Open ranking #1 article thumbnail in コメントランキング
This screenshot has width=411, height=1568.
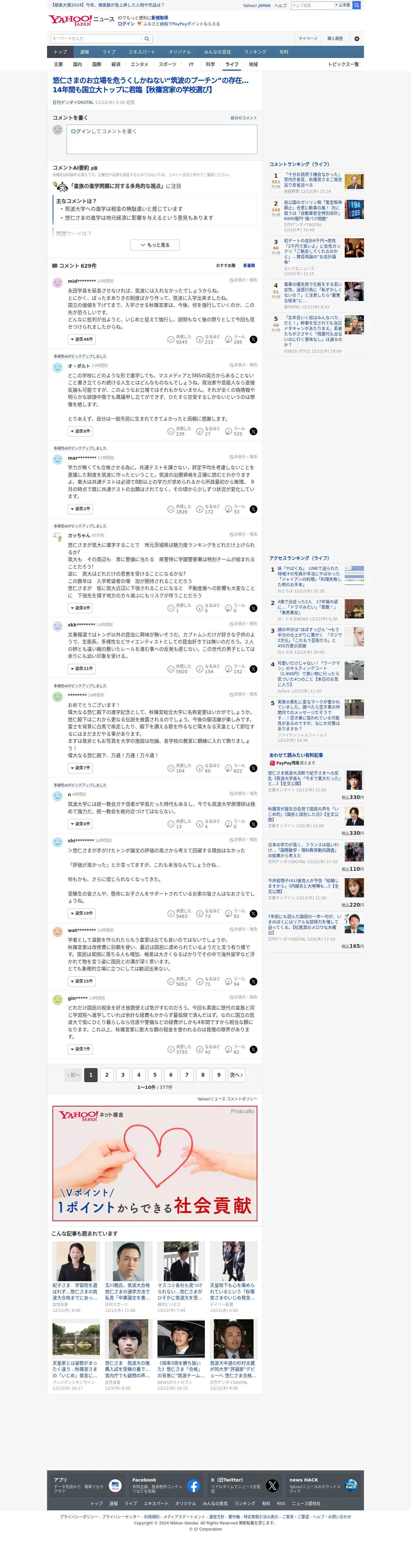pos(354,182)
